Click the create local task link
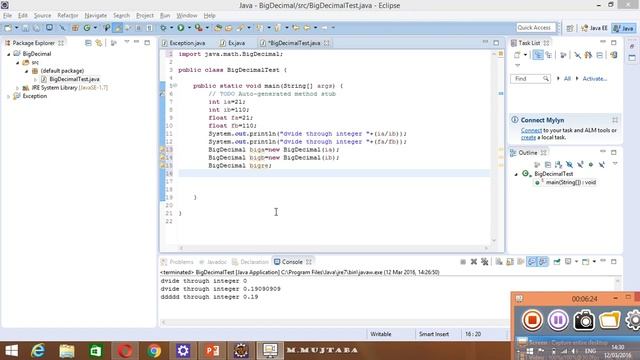Image resolution: width=640 pixels, height=360 pixels. pos(528,138)
